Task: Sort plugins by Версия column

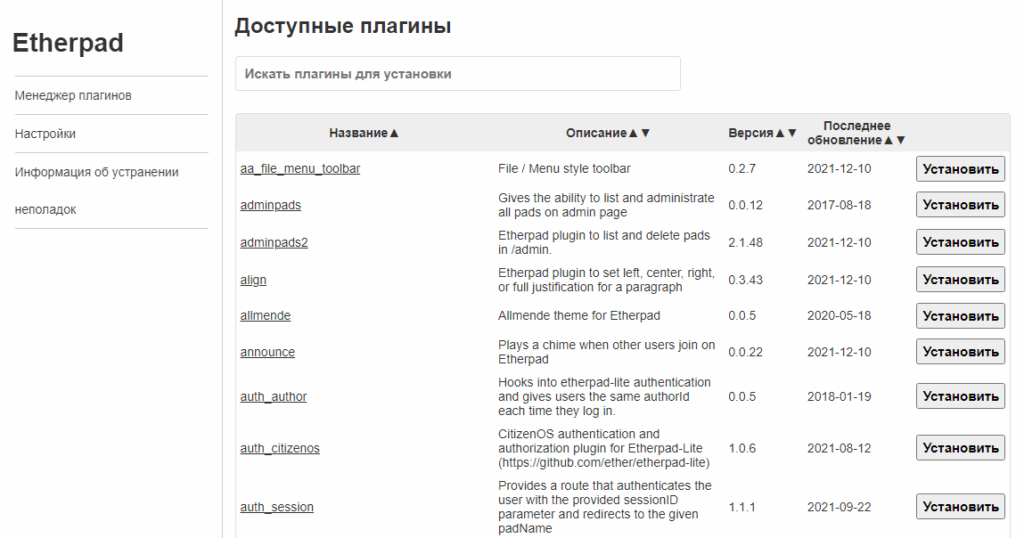Action: tap(762, 133)
